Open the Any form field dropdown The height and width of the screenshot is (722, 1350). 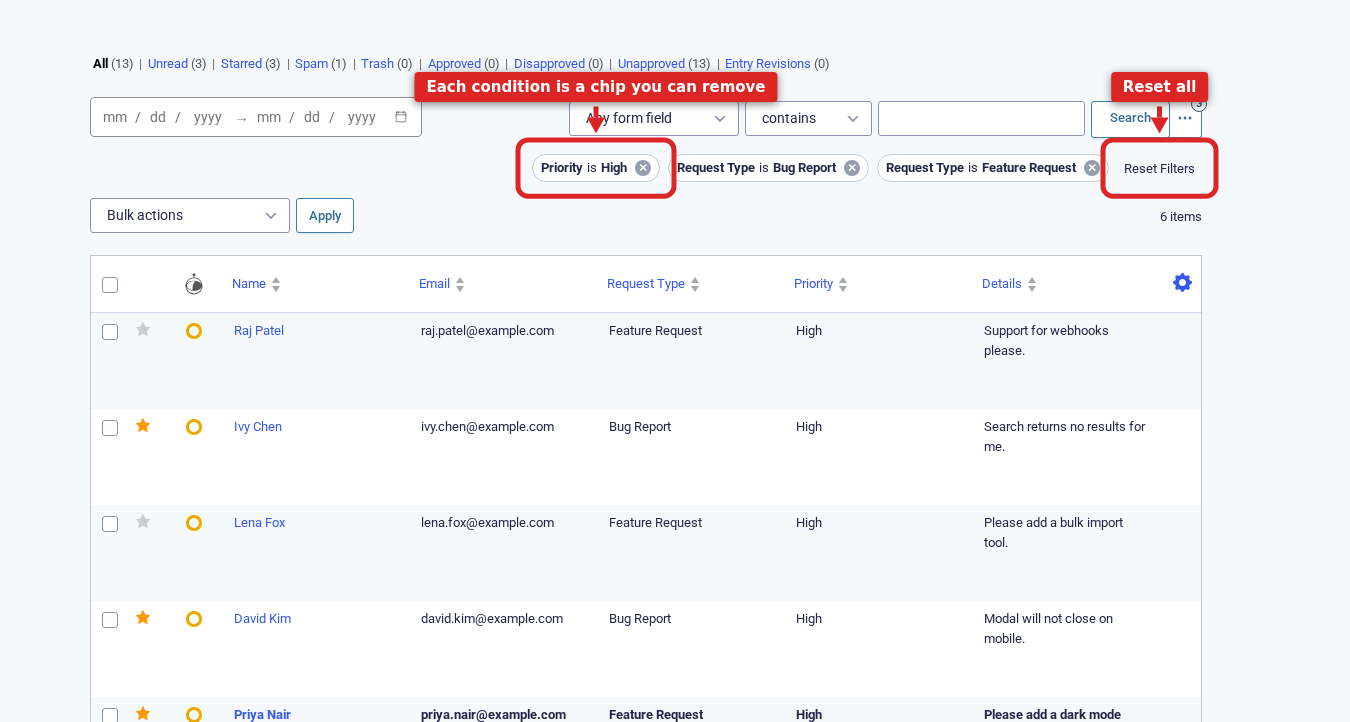tap(653, 118)
